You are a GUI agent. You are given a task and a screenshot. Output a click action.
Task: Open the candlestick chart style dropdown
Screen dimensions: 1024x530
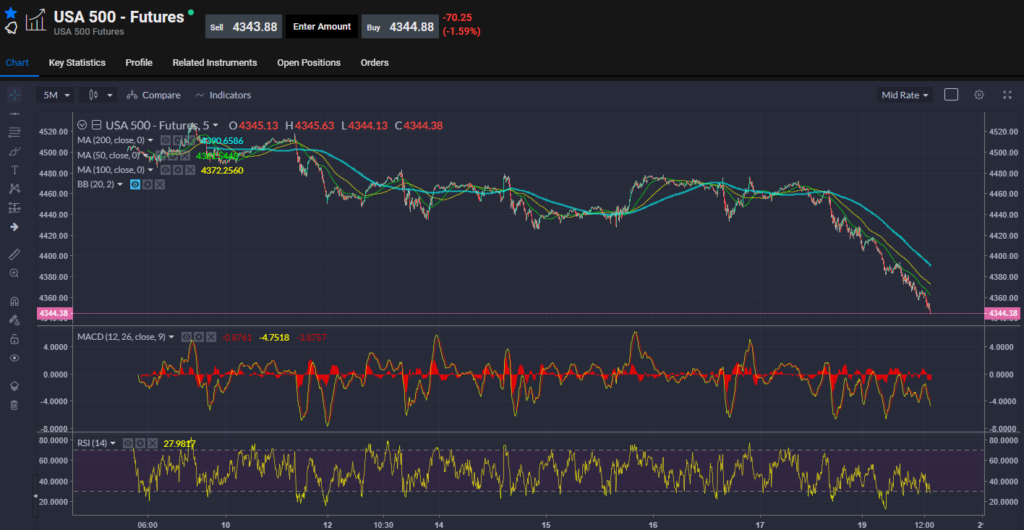click(x=99, y=95)
